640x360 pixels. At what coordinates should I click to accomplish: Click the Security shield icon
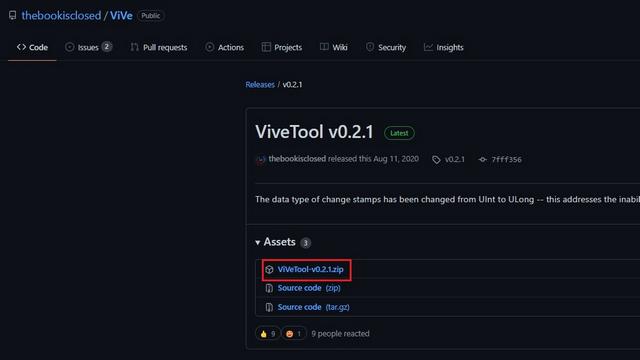370,47
